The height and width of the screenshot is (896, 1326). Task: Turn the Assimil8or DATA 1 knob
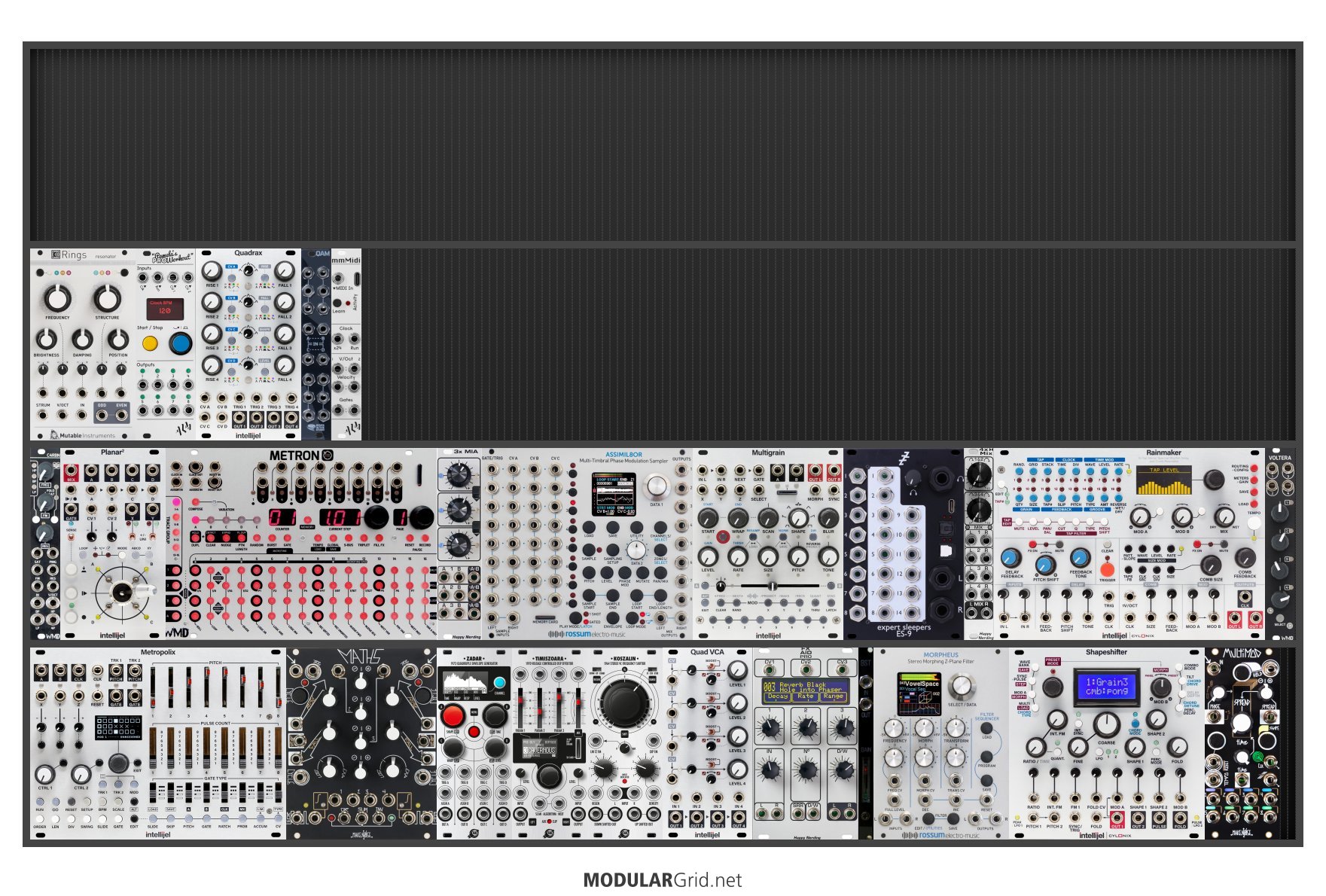657,486
